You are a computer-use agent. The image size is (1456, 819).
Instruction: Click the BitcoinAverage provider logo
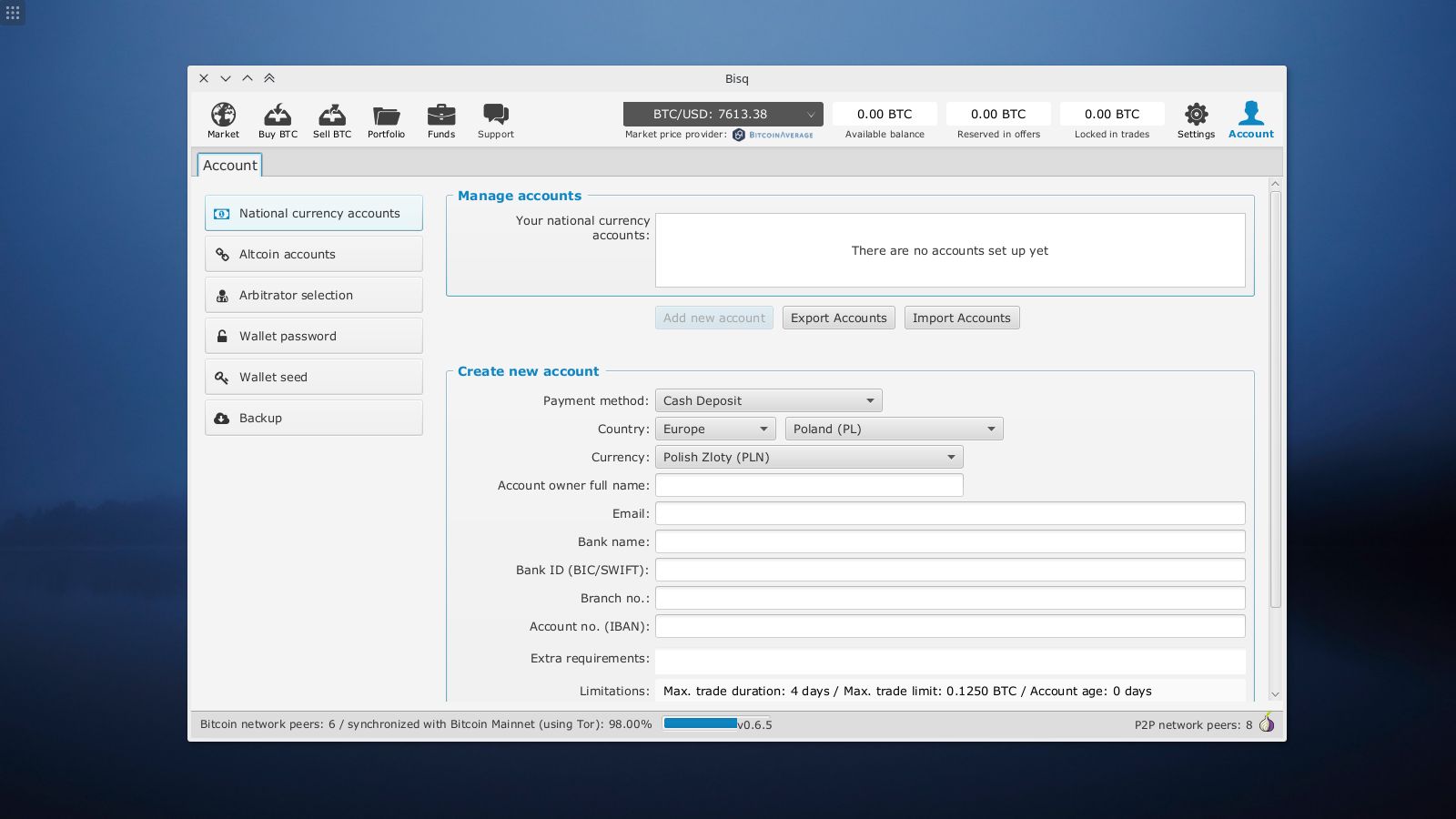click(773, 135)
